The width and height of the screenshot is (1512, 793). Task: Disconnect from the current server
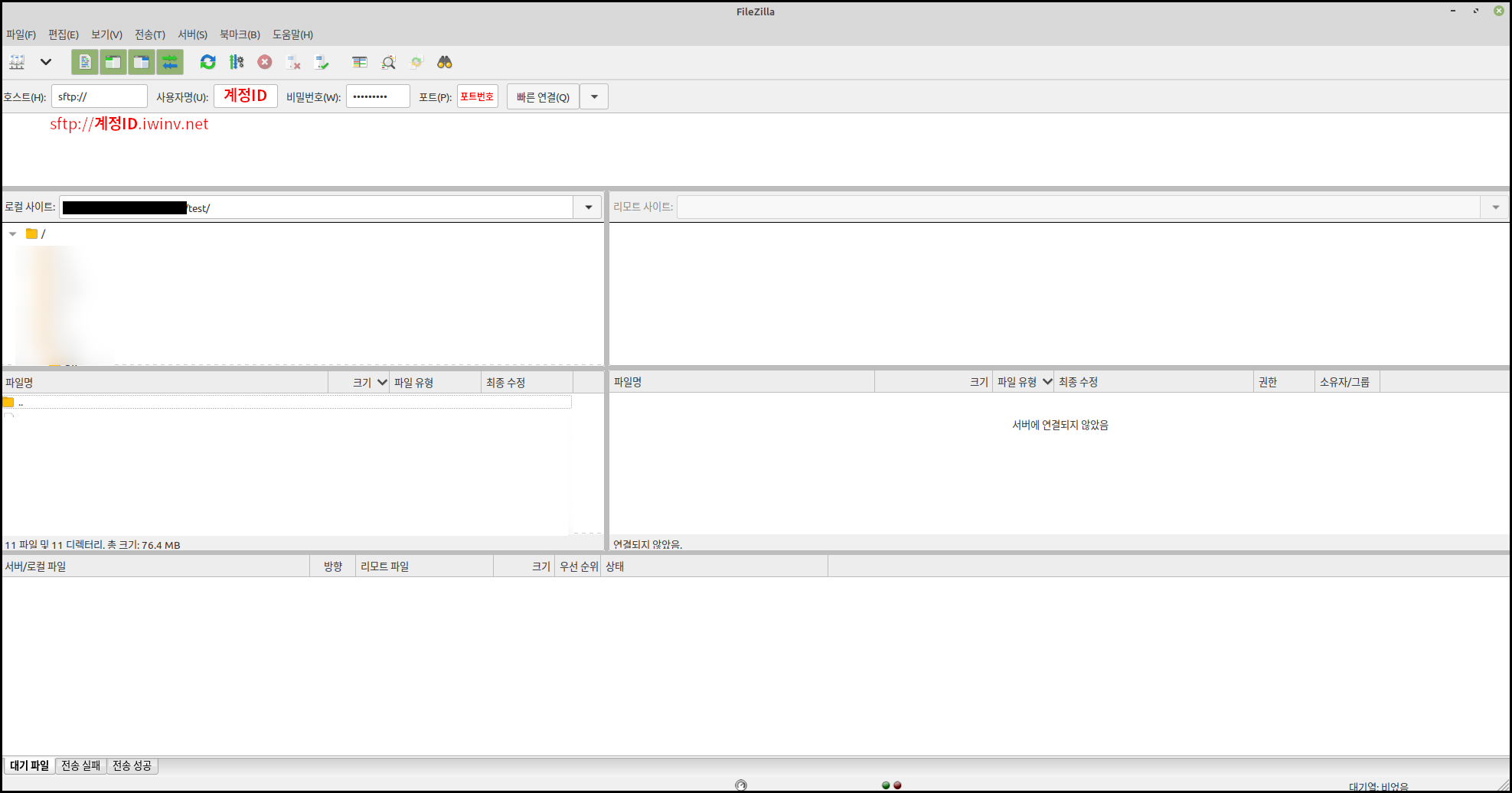click(x=293, y=62)
